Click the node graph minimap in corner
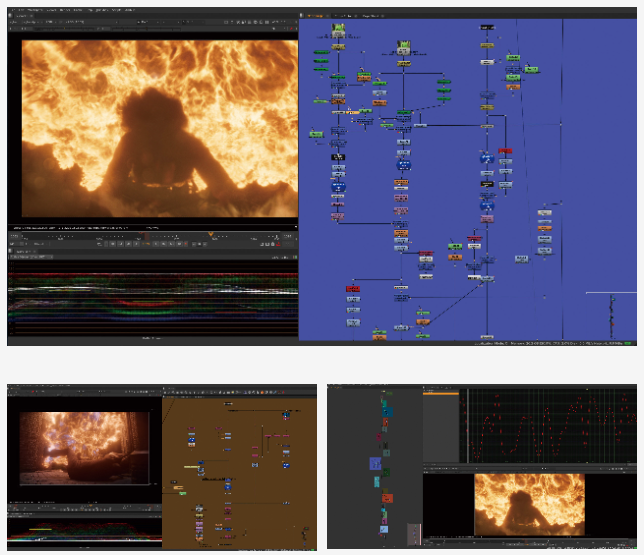The width and height of the screenshot is (644, 555). point(611,315)
